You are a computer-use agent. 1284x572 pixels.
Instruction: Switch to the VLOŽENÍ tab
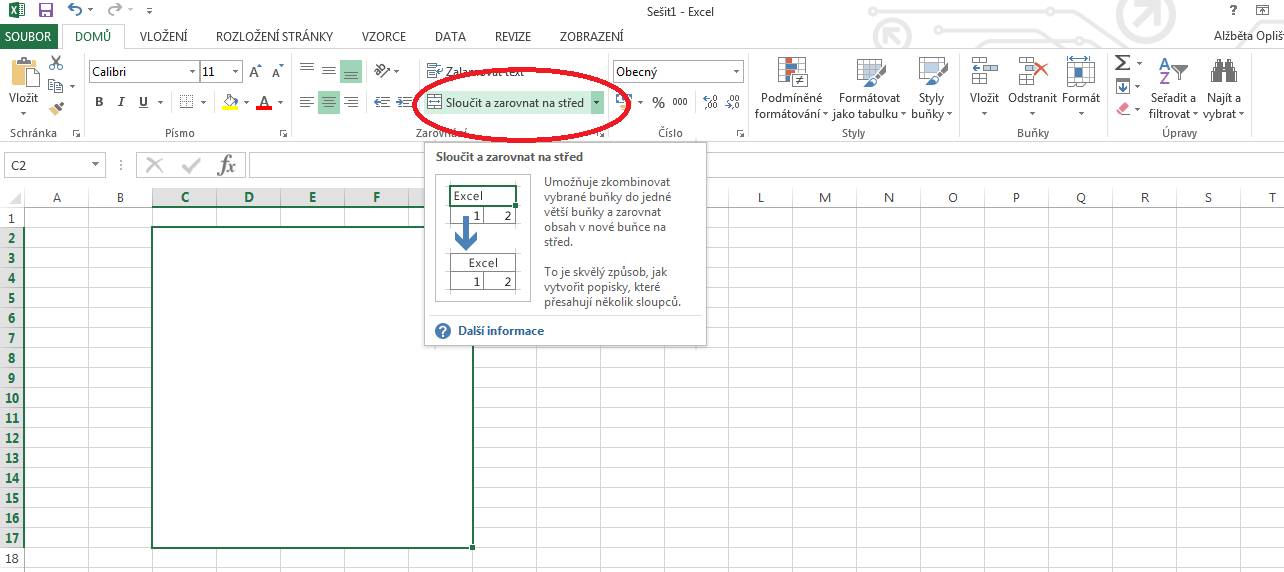164,36
